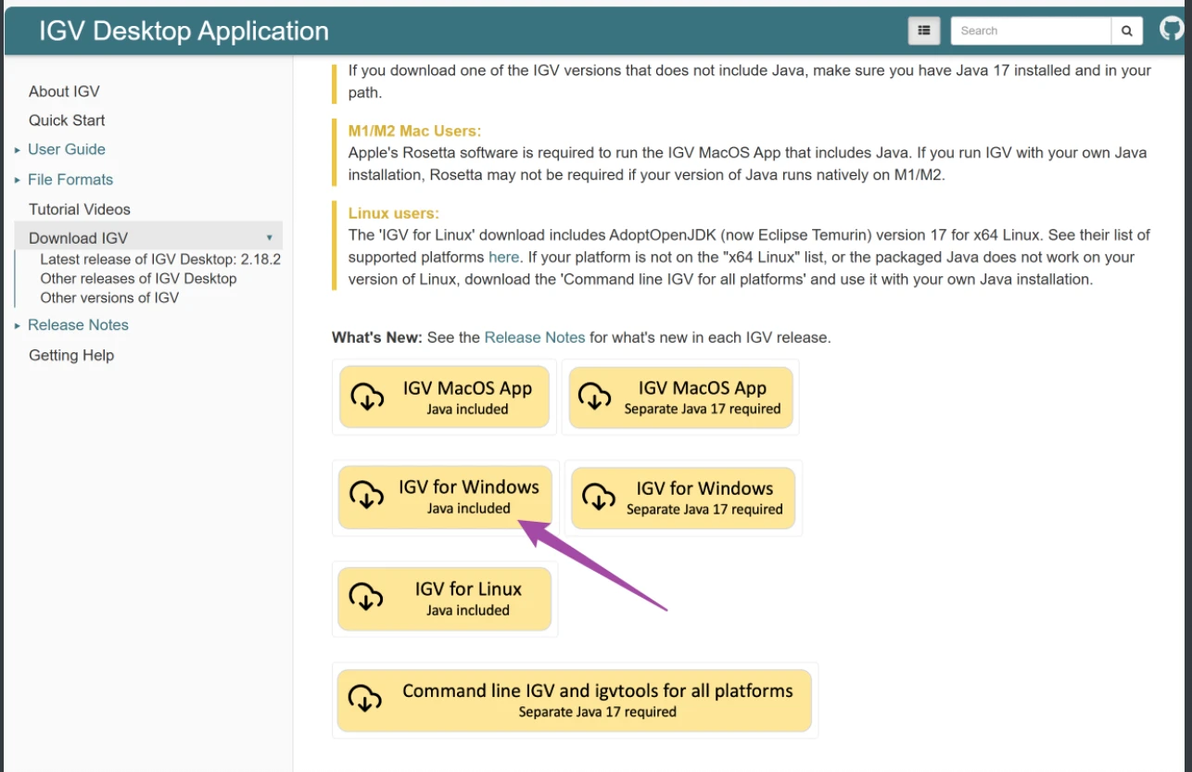Click download icon on Windows Java included button

tap(366, 495)
